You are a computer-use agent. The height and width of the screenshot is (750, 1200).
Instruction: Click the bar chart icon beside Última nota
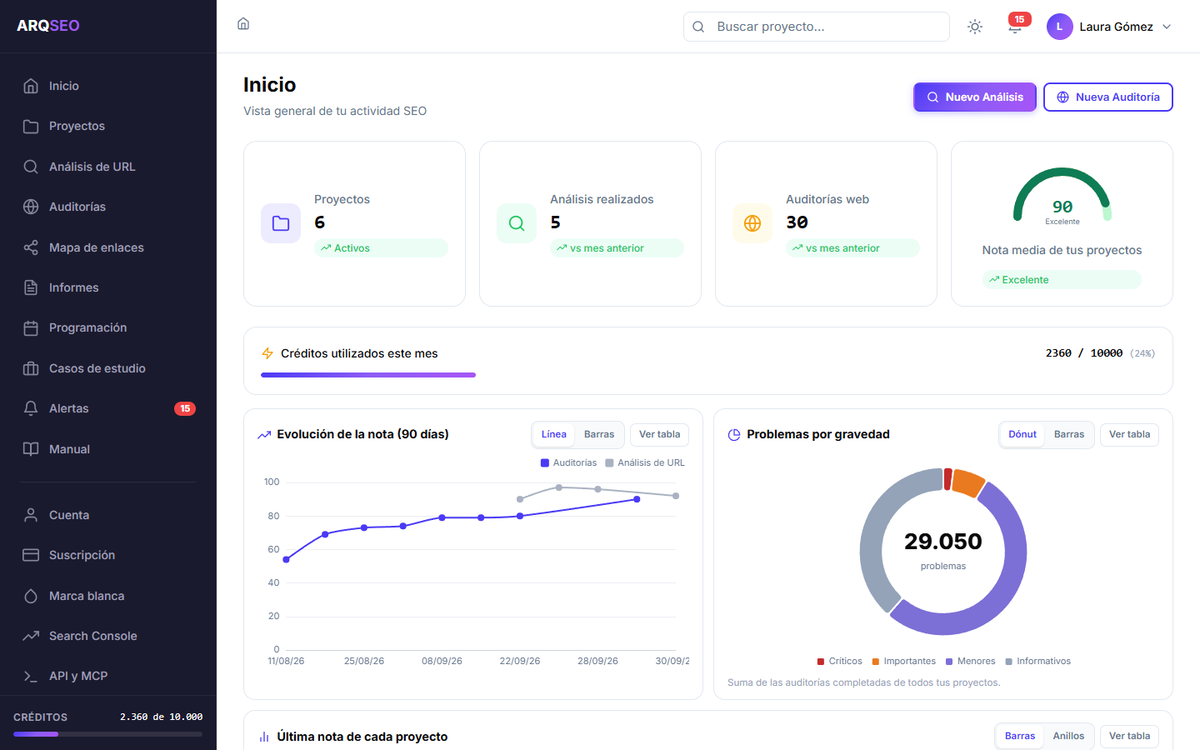click(264, 737)
